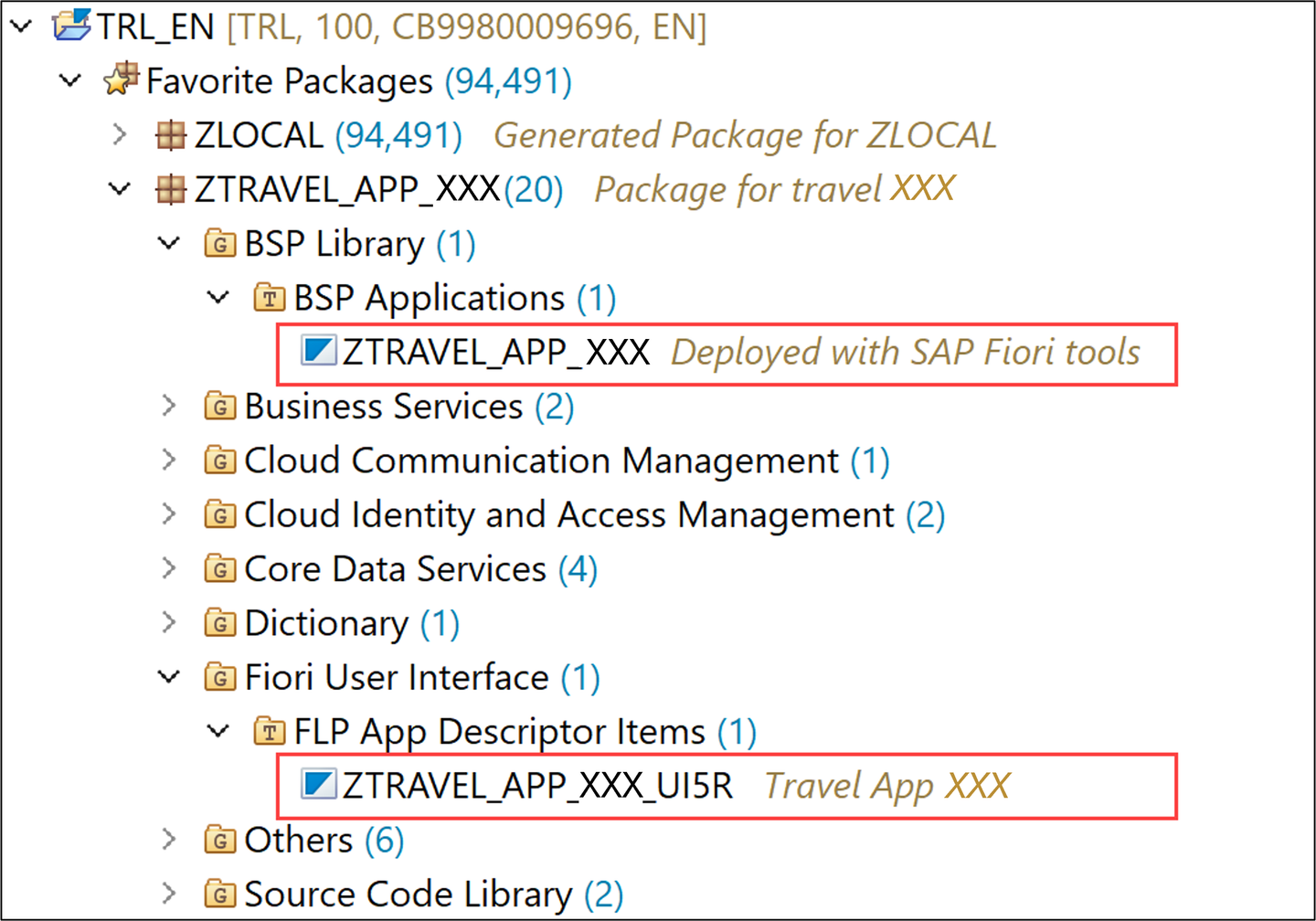Image resolution: width=1316 pixels, height=921 pixels.
Task: Click the BSP Applications type folder icon
Action: (270, 298)
